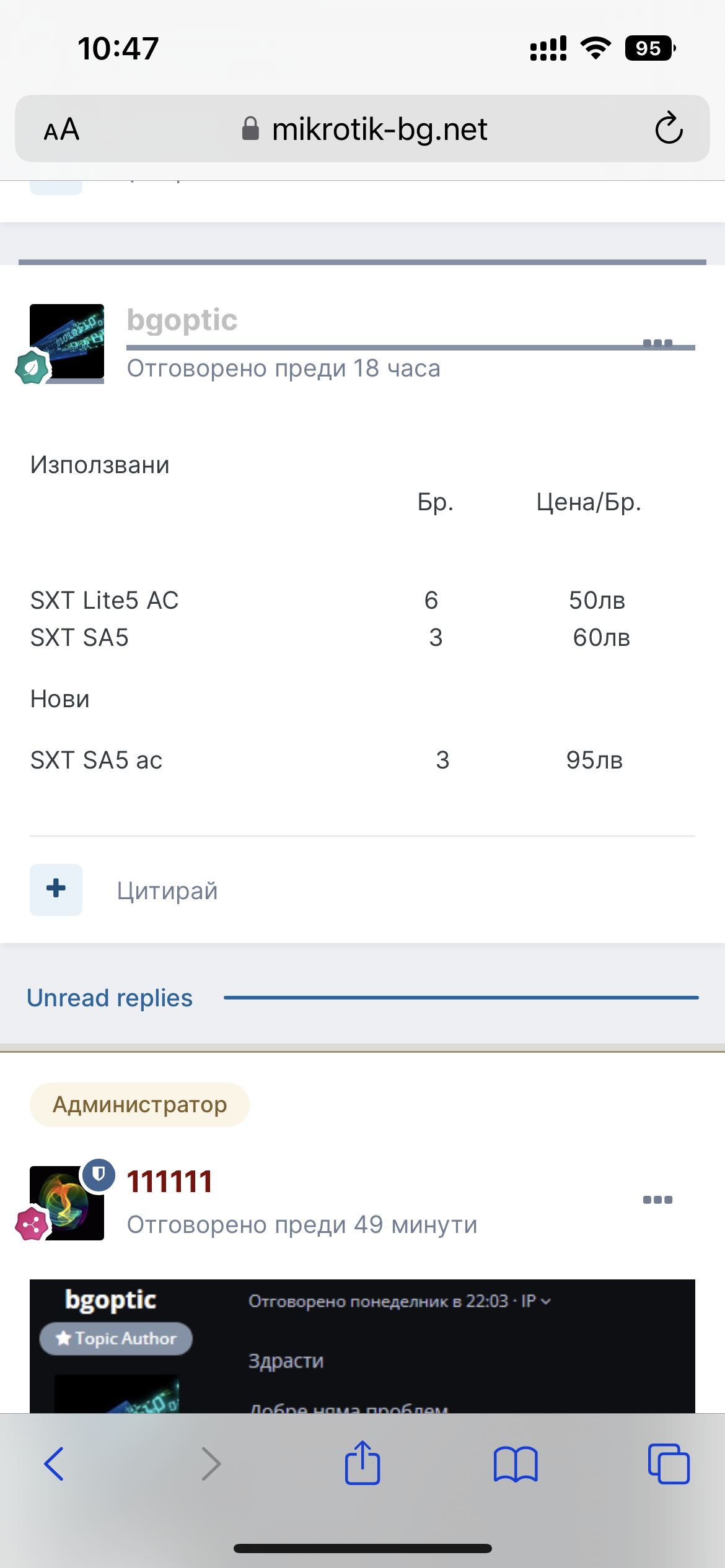Open the Safari share sheet icon

pos(362,1463)
